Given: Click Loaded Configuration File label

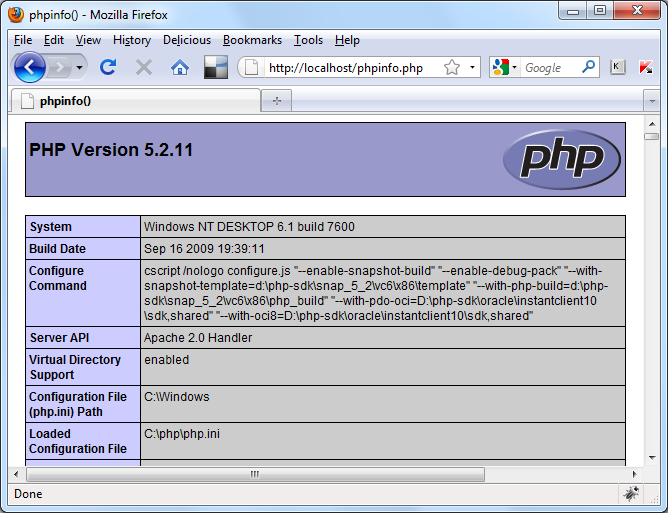Looking at the screenshot, I should pos(78,441).
